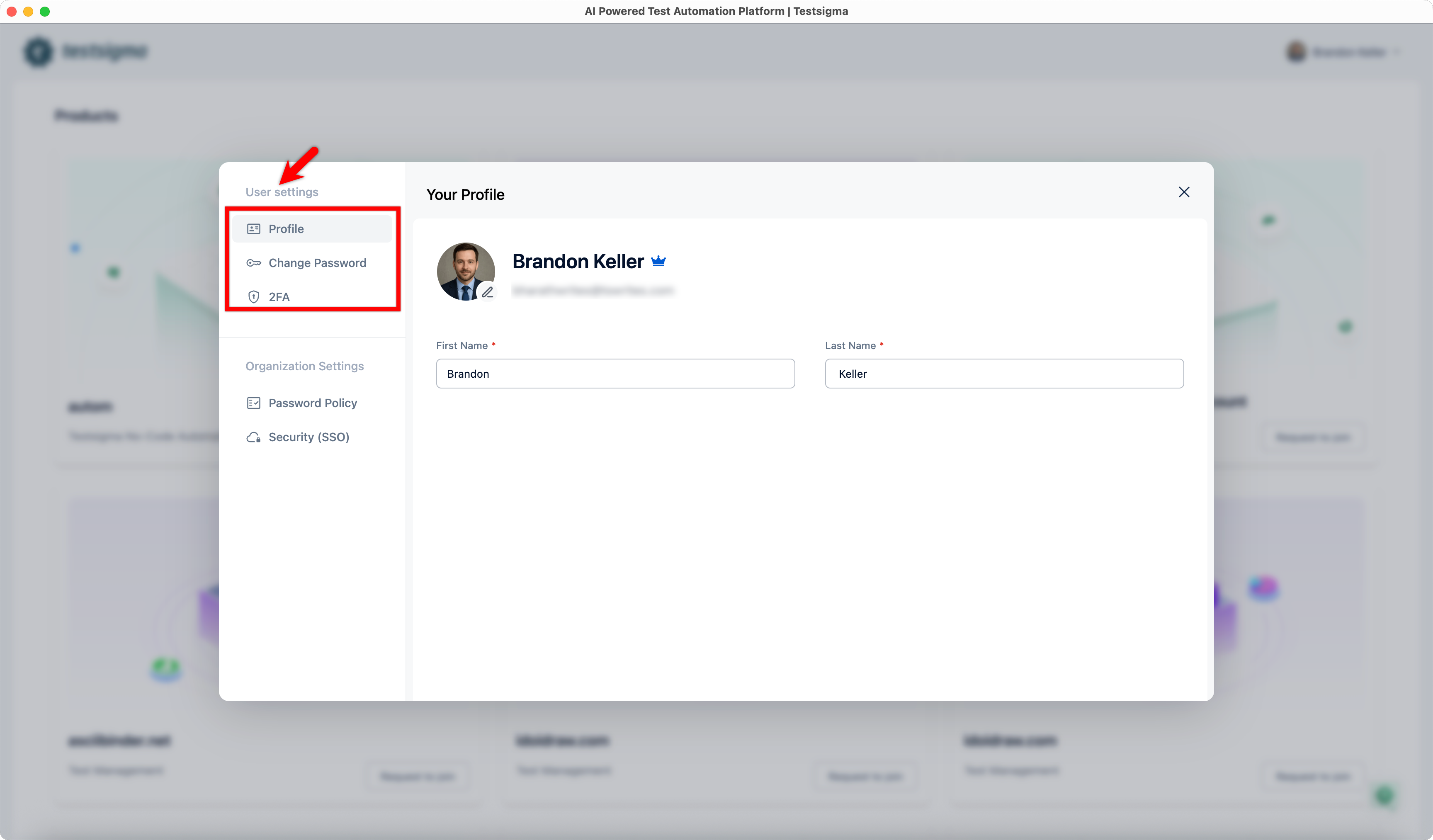Viewport: 1433px width, 840px height.
Task: Open user account dropdown at top right
Action: (1342, 52)
